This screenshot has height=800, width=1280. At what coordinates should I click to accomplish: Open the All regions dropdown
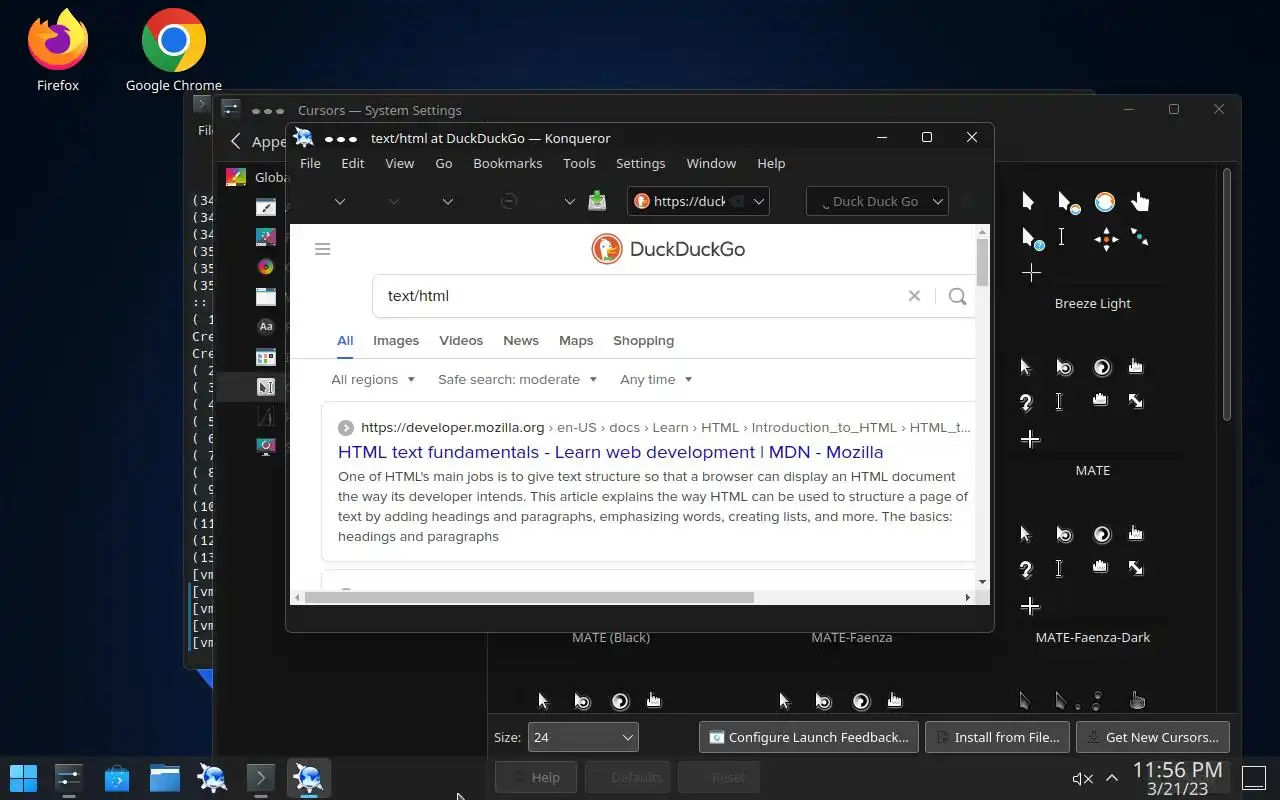(x=372, y=379)
